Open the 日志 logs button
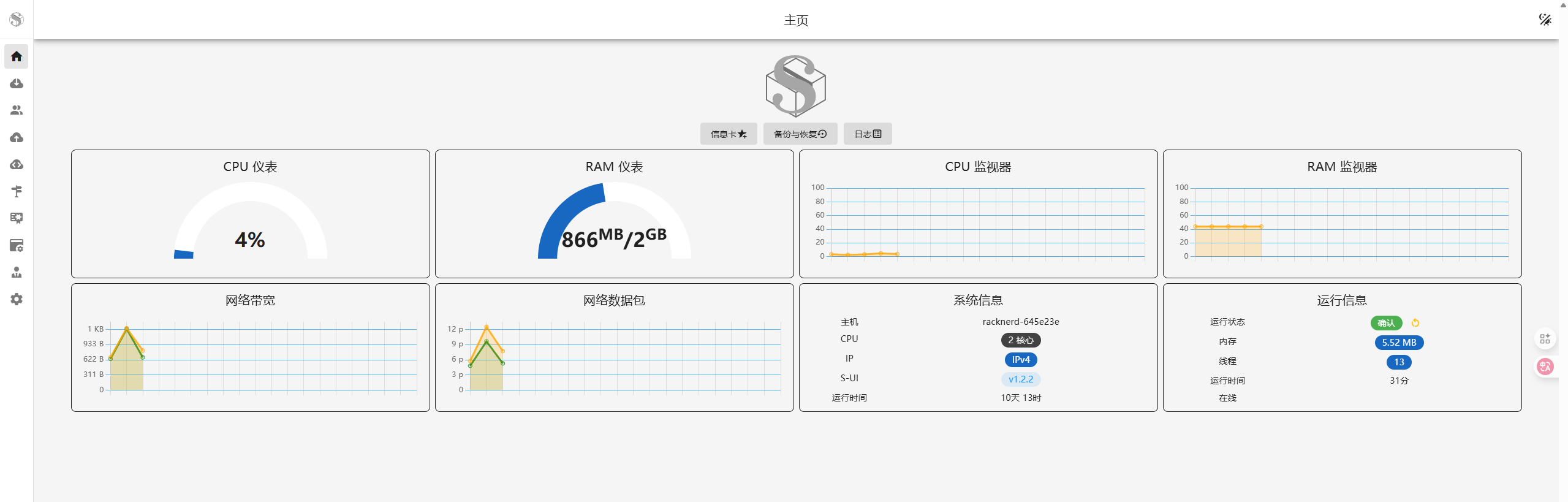Screen dimensions: 1568x502 (867, 134)
